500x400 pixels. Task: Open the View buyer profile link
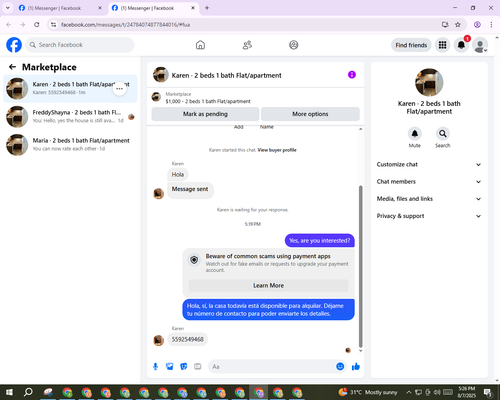(277, 150)
